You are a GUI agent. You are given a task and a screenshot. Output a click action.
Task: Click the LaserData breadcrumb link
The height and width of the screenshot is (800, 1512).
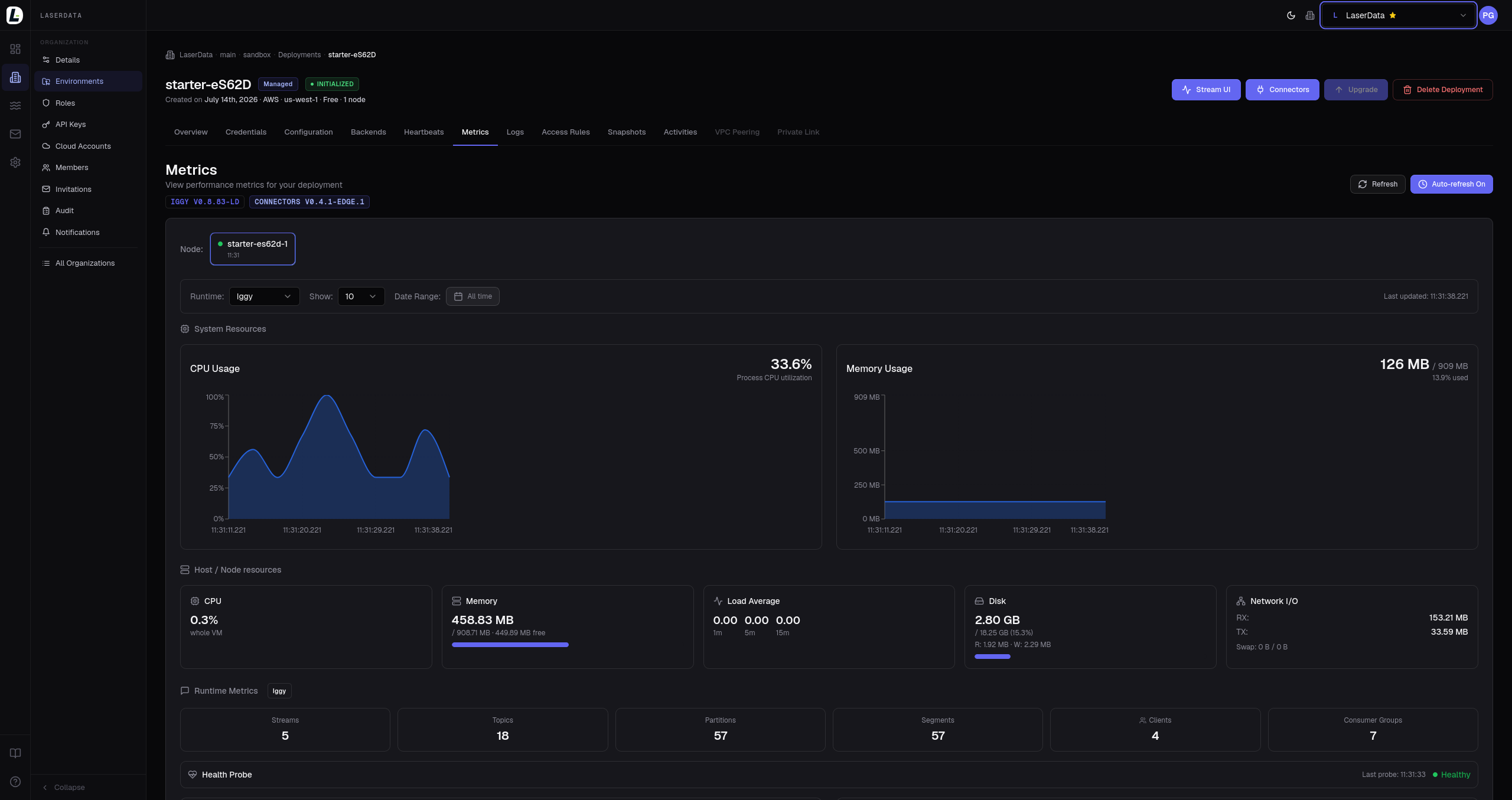tap(196, 55)
